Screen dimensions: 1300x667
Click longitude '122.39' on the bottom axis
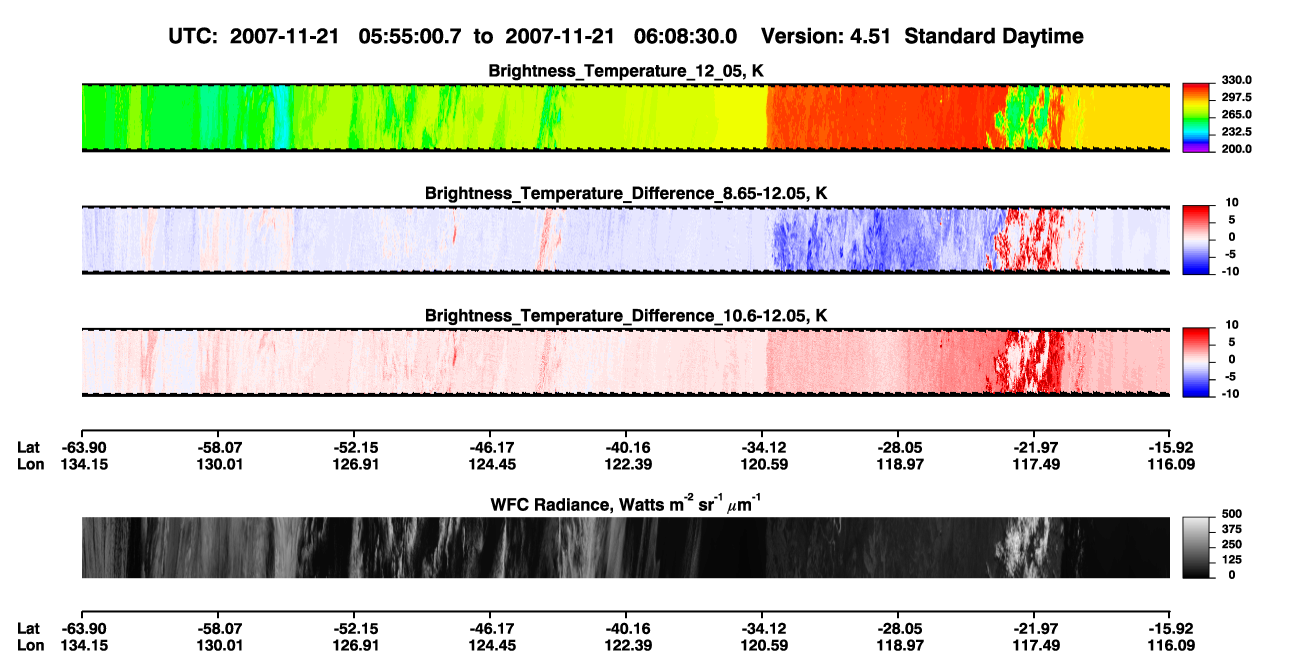627,645
